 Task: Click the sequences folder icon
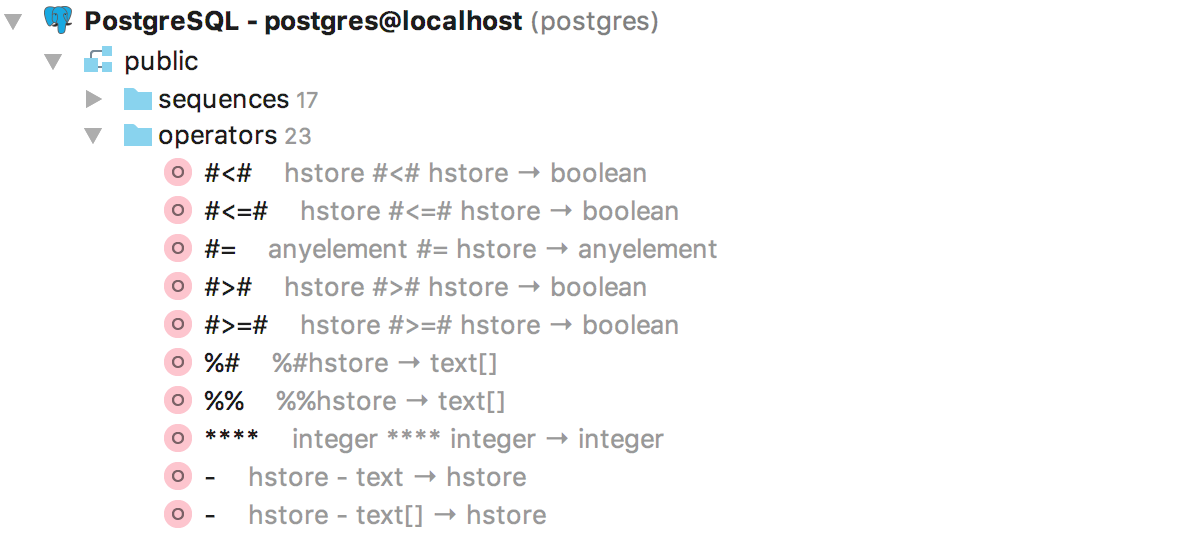coord(137,99)
